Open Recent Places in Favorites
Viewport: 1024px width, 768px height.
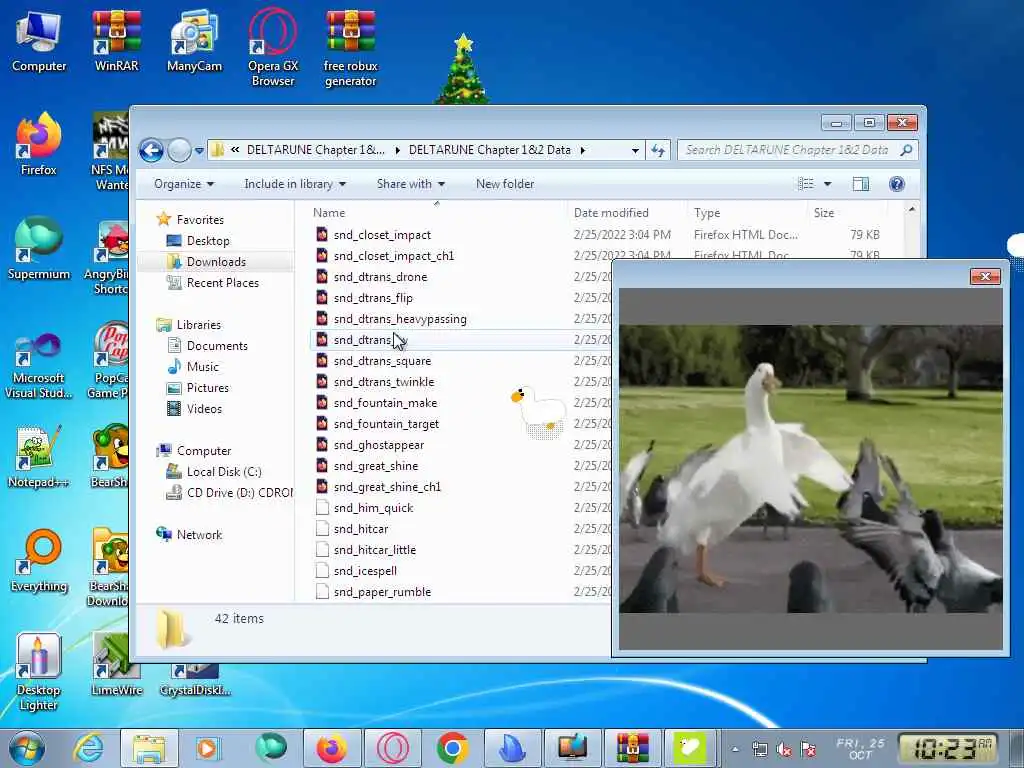[223, 283]
